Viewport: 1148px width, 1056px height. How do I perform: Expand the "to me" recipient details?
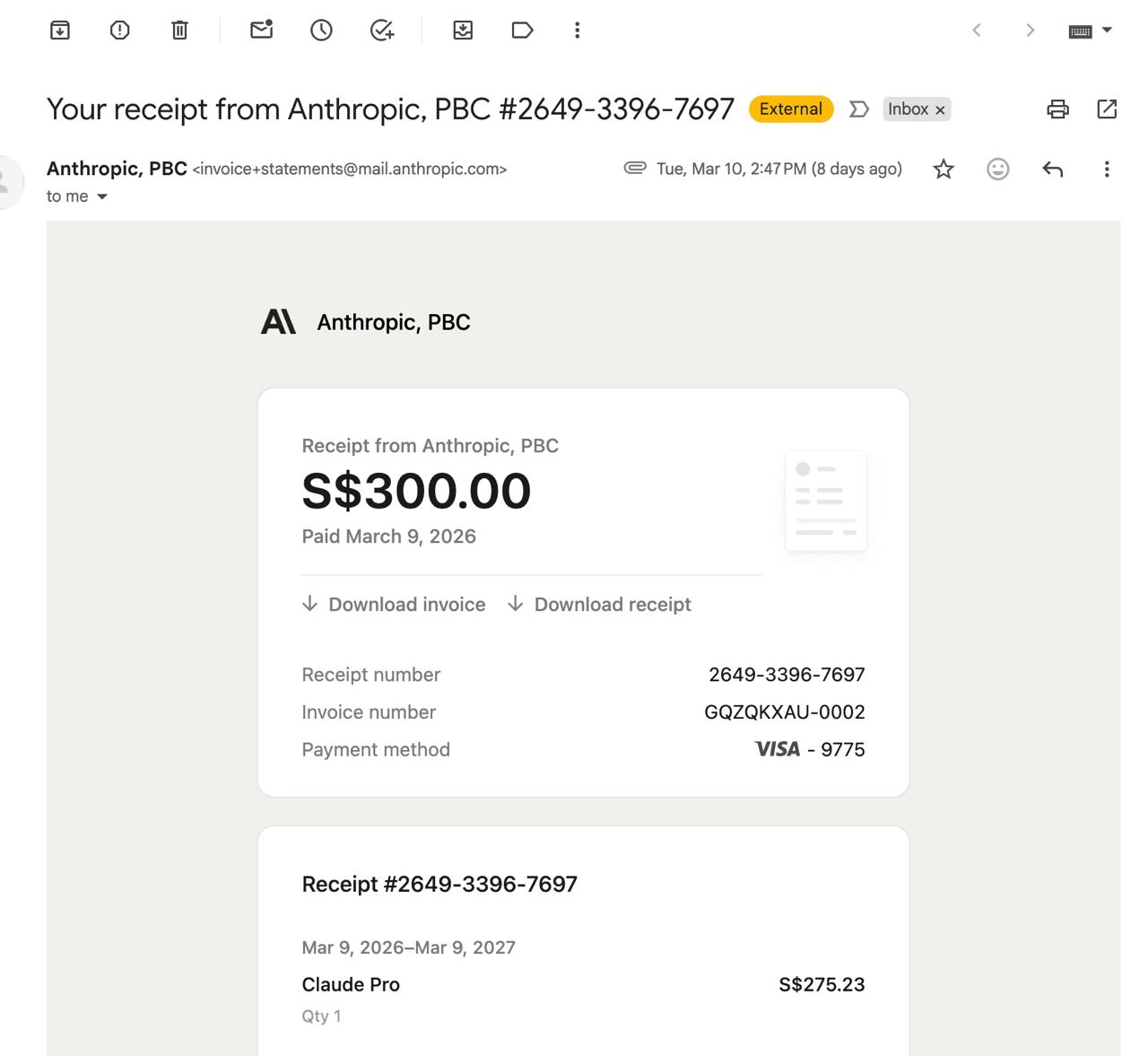[x=102, y=196]
